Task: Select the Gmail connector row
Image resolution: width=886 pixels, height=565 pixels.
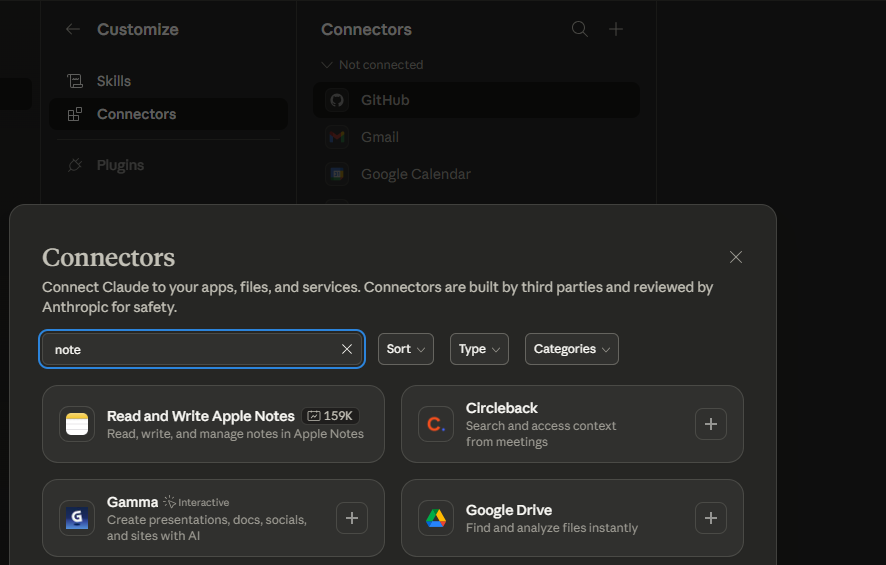Action: (476, 137)
